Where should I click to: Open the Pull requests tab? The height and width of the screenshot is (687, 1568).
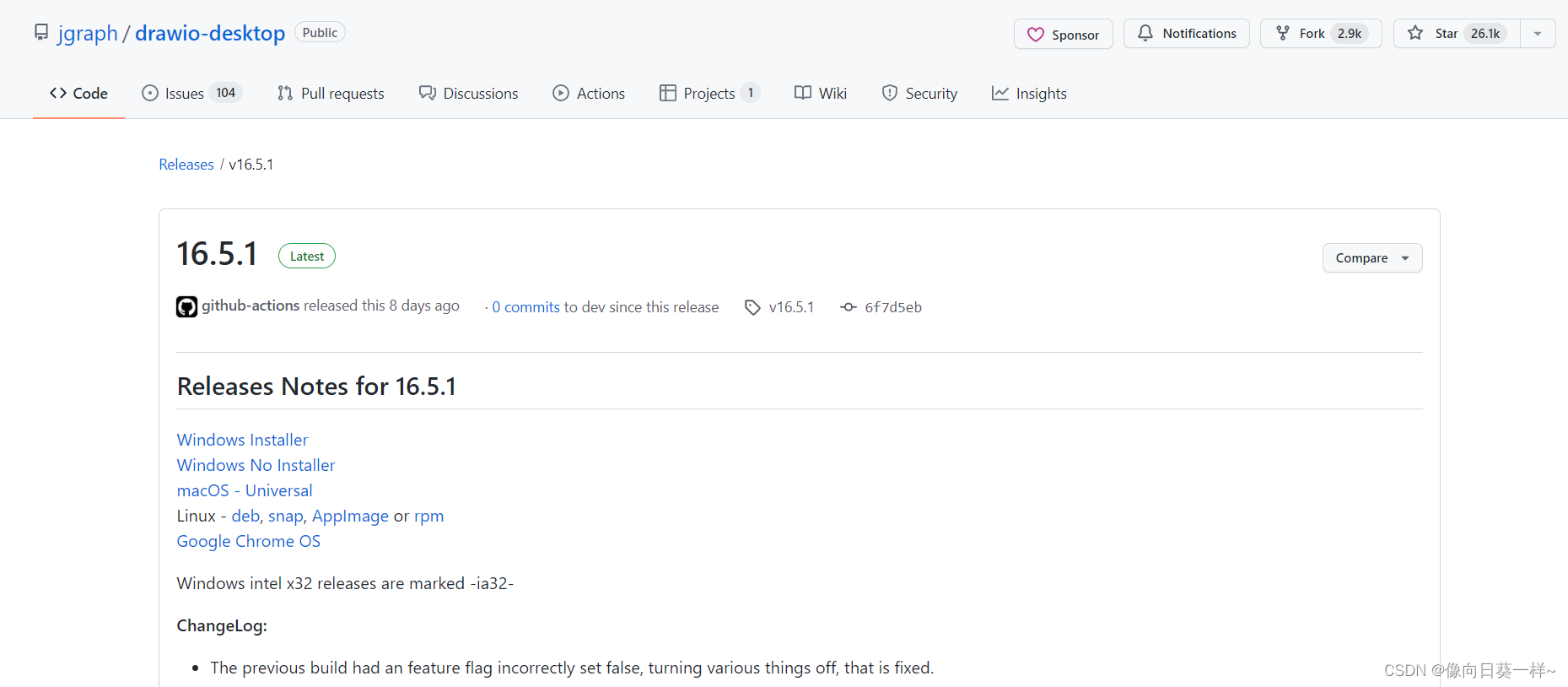331,94
